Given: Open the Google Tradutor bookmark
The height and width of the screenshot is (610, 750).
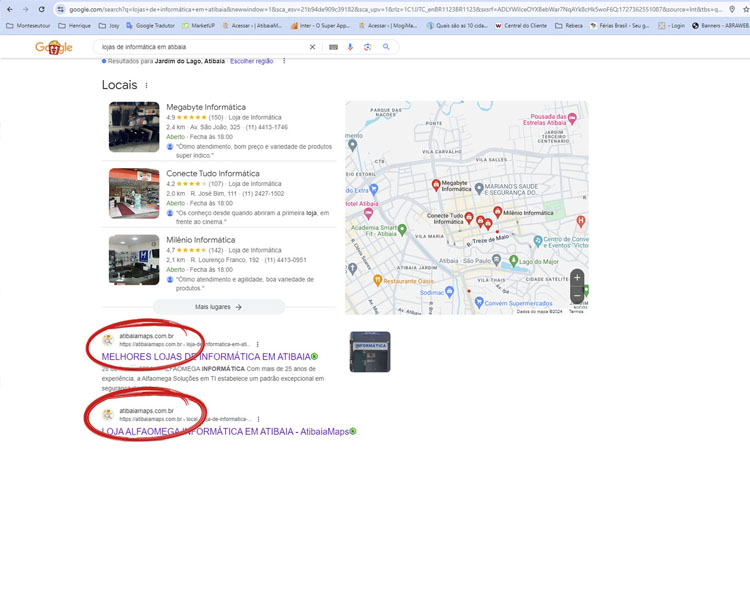Looking at the screenshot, I should [150, 26].
